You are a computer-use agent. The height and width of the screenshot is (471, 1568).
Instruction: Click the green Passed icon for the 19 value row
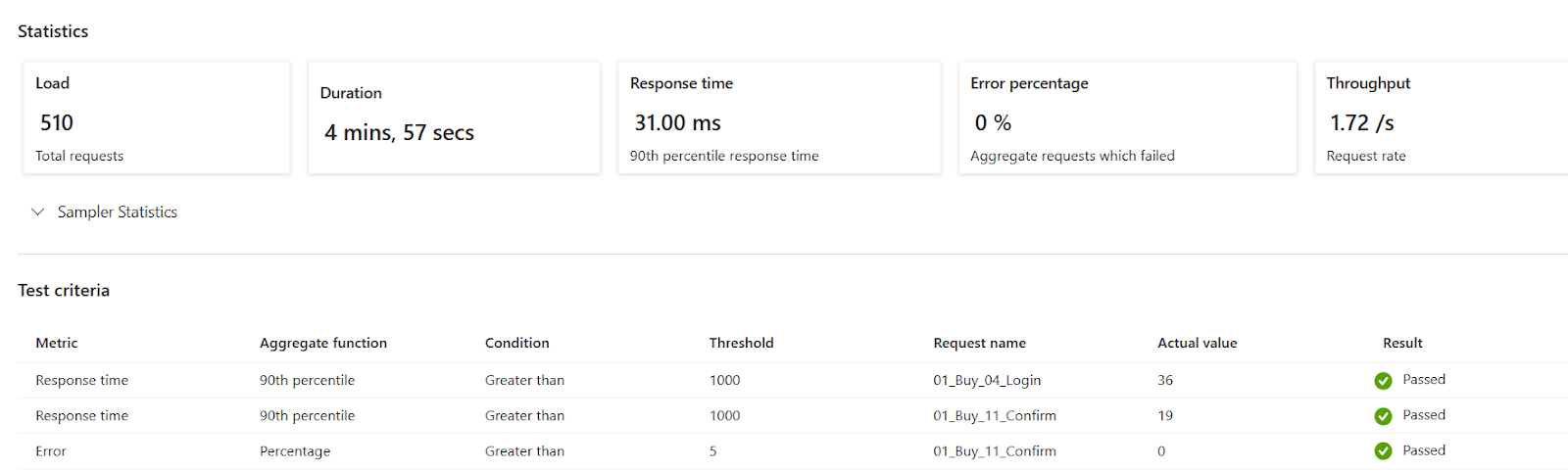(x=1383, y=416)
